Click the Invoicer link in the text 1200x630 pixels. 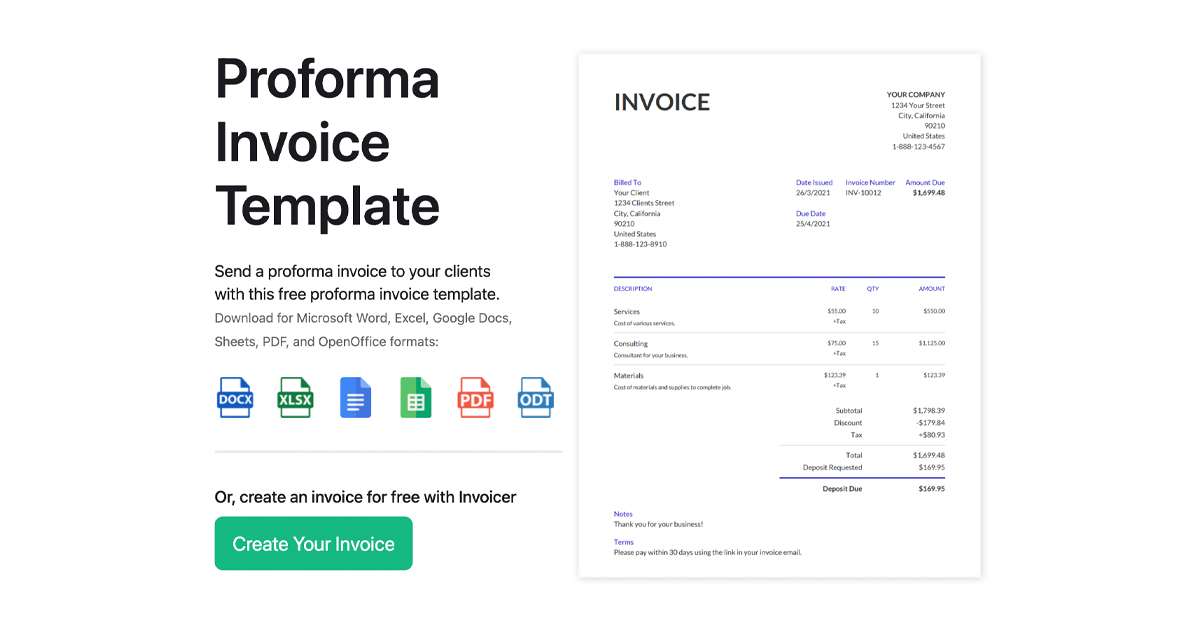[486, 497]
